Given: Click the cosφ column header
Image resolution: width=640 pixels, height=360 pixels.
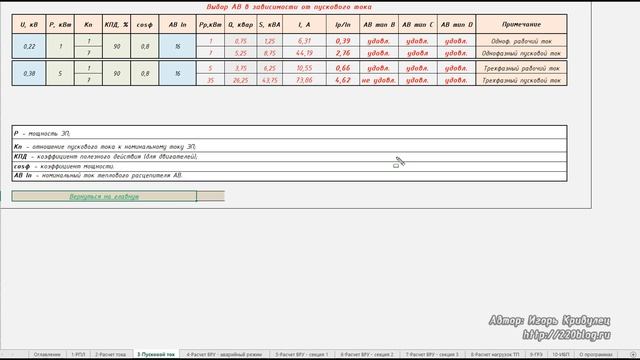Looking at the screenshot, I should [x=145, y=24].
